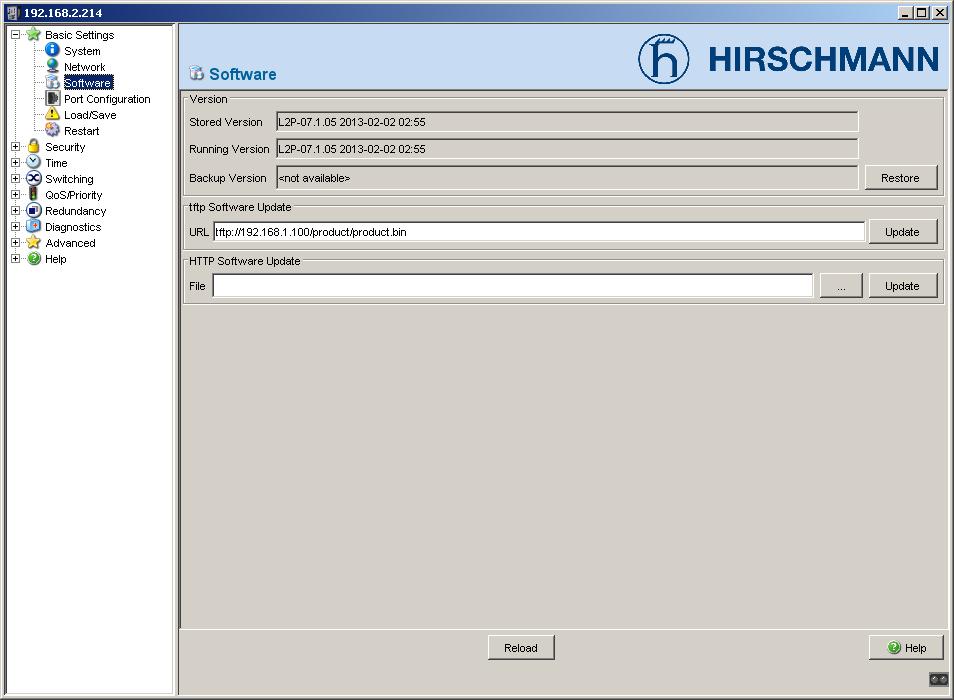Expand the Security tree node
The height and width of the screenshot is (700, 954).
point(15,147)
